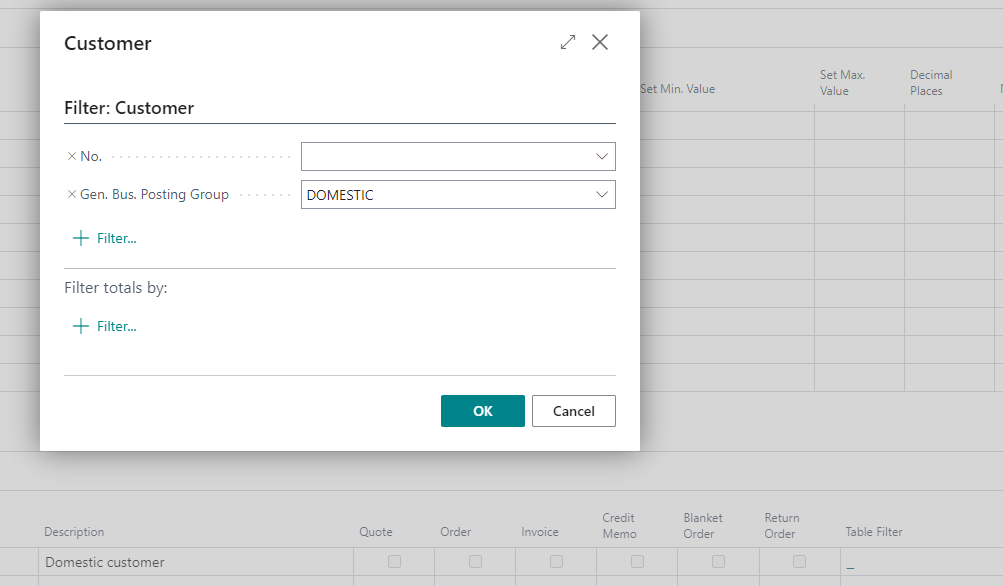Click the Decimal Places column header
The image size is (1003, 586).
click(x=931, y=83)
